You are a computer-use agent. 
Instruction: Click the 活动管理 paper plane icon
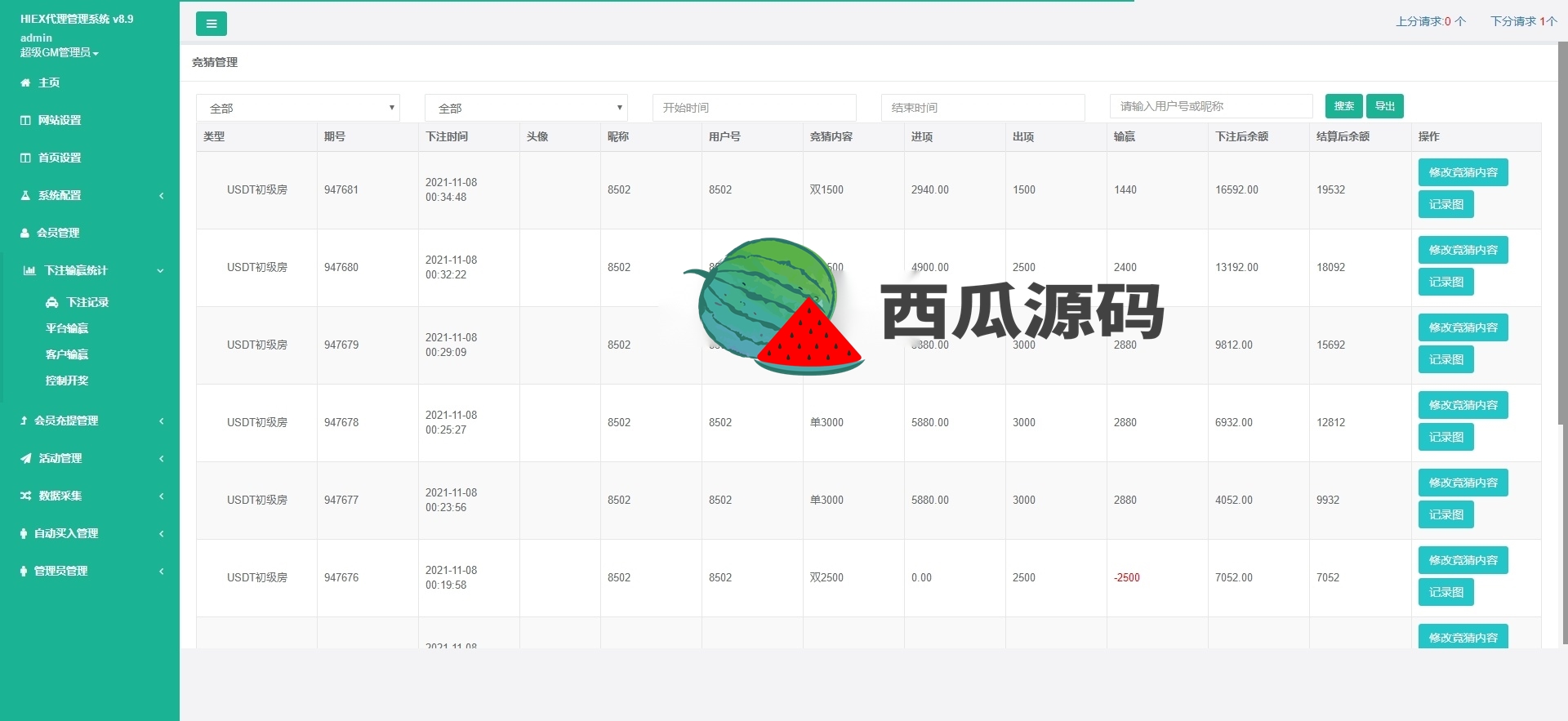[26, 458]
